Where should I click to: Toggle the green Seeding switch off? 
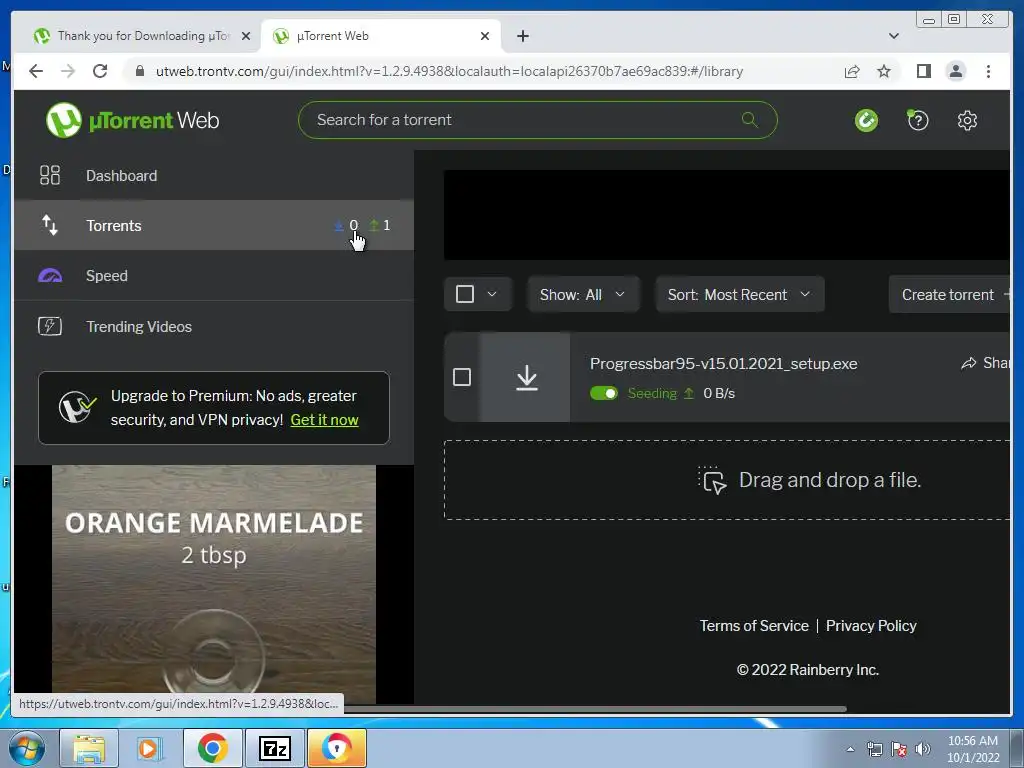point(603,393)
